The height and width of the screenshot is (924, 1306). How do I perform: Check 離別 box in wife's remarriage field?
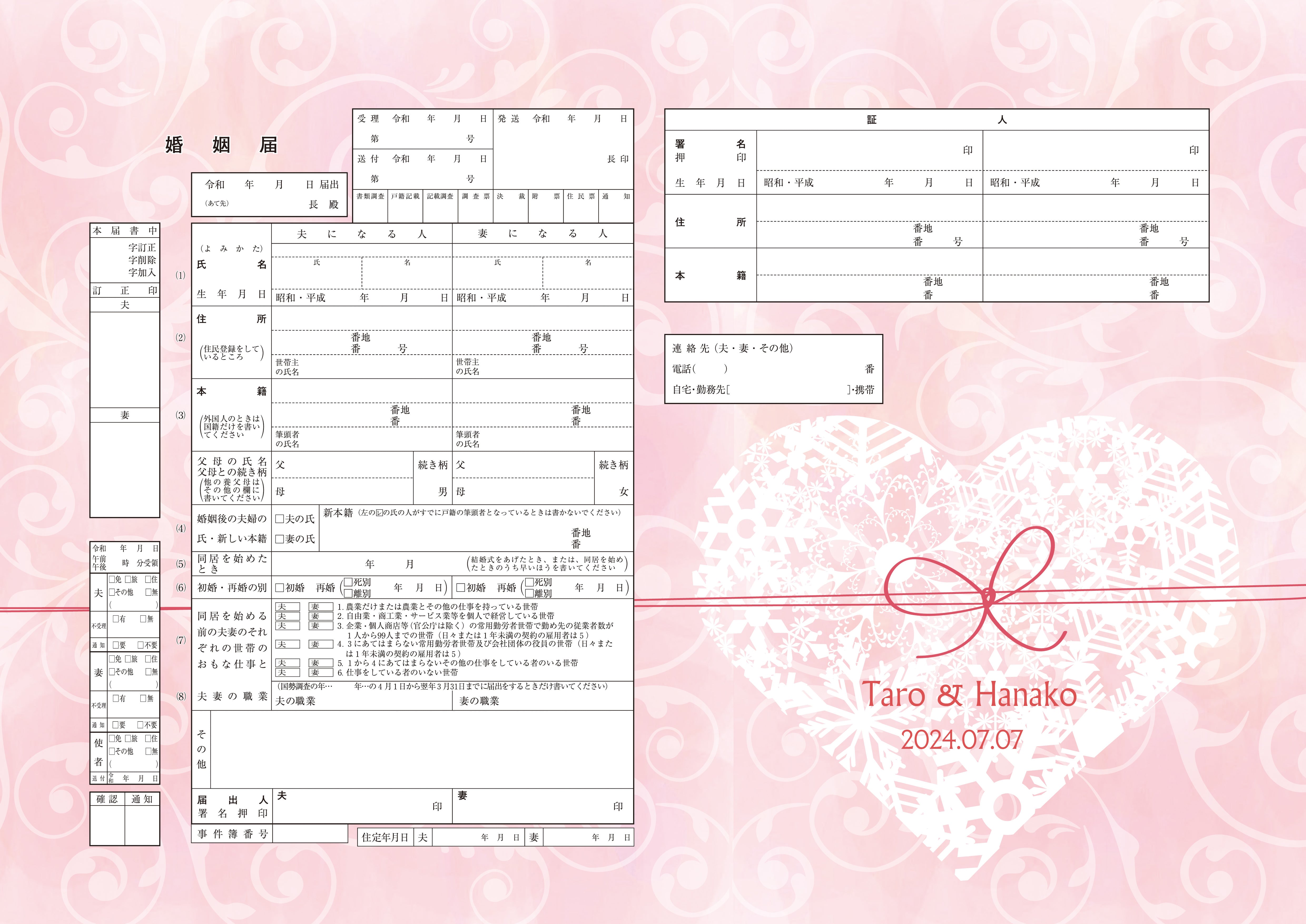[529, 593]
